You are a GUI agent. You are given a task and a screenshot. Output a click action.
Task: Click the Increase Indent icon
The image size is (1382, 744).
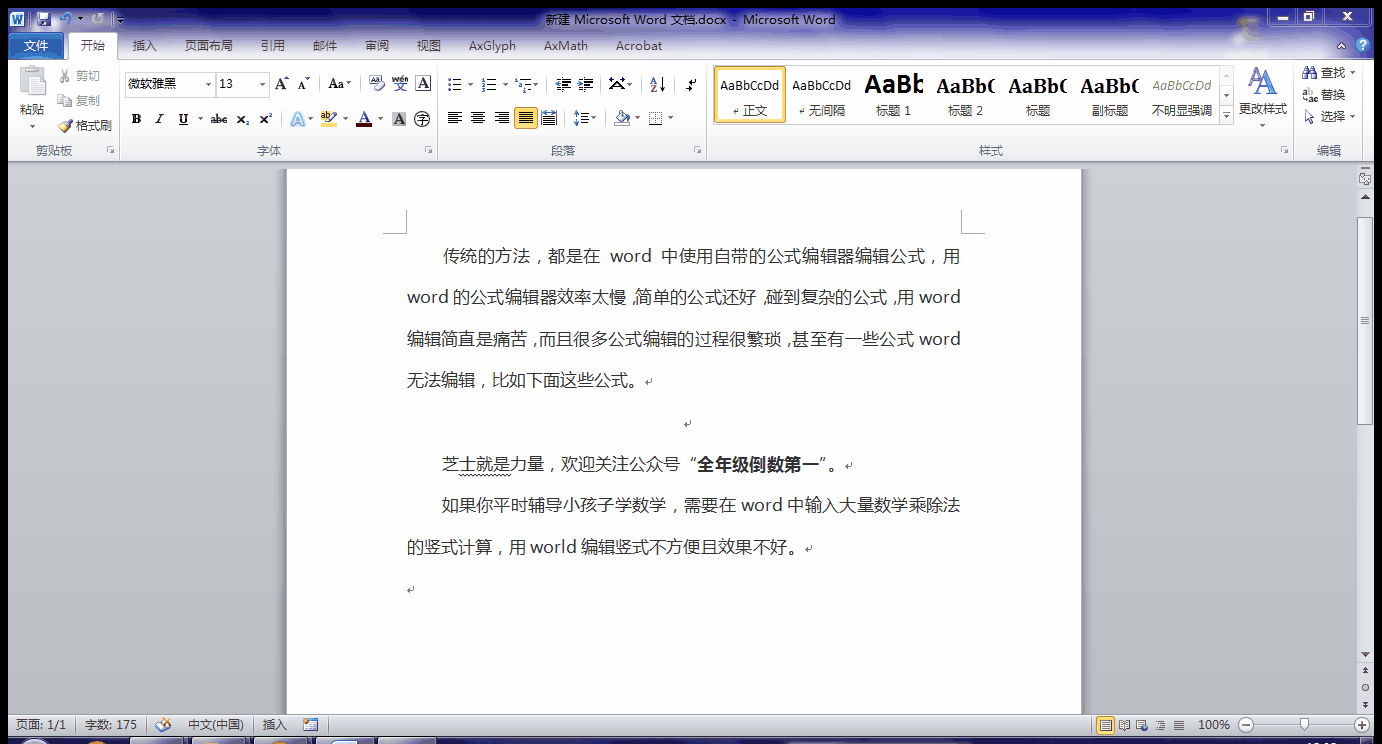(x=586, y=84)
